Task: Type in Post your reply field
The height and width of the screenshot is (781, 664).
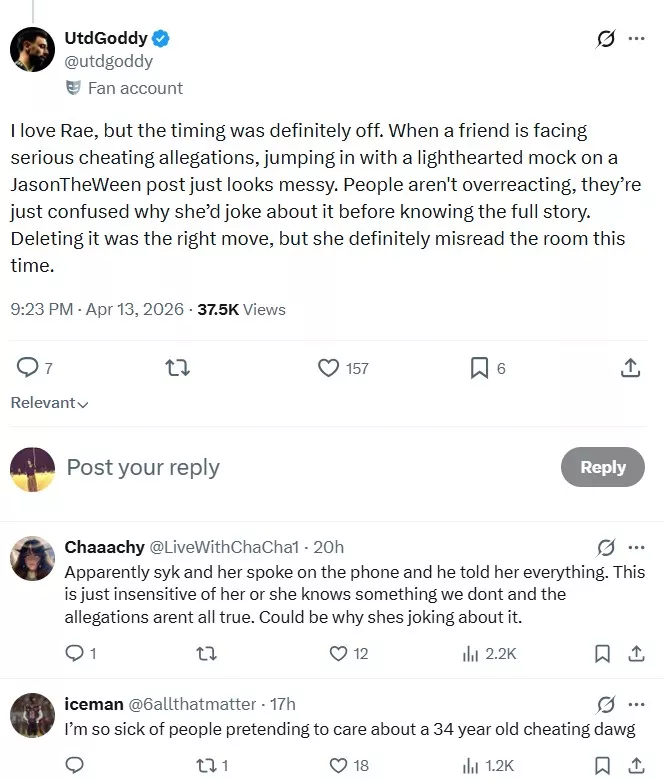Action: pos(300,467)
